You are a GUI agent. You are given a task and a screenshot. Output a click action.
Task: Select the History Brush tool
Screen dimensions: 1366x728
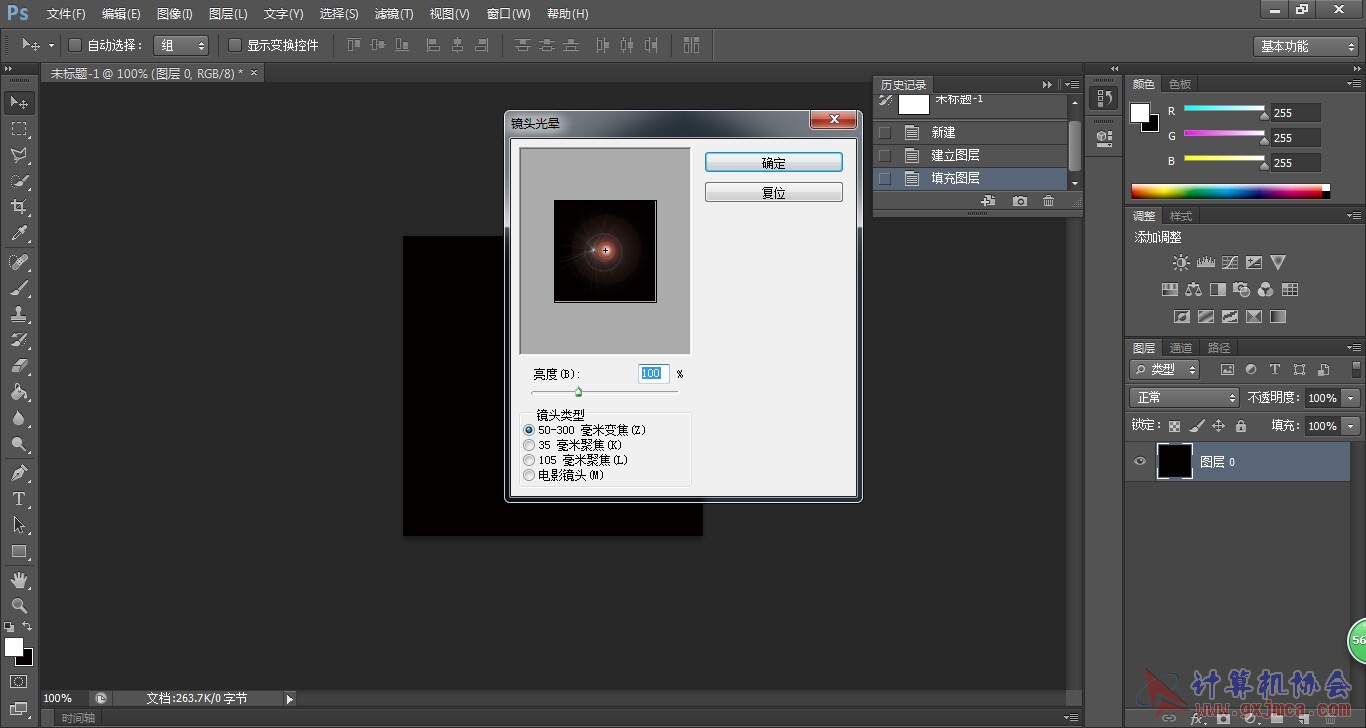pyautogui.click(x=19, y=340)
